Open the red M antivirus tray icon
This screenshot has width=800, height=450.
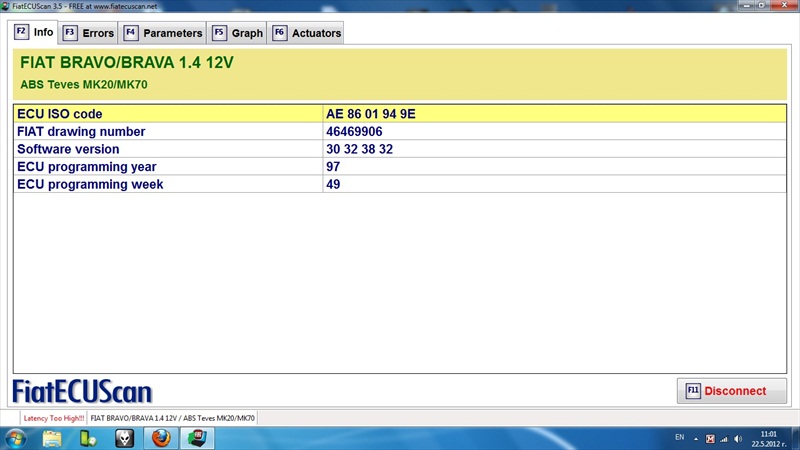[711, 438]
